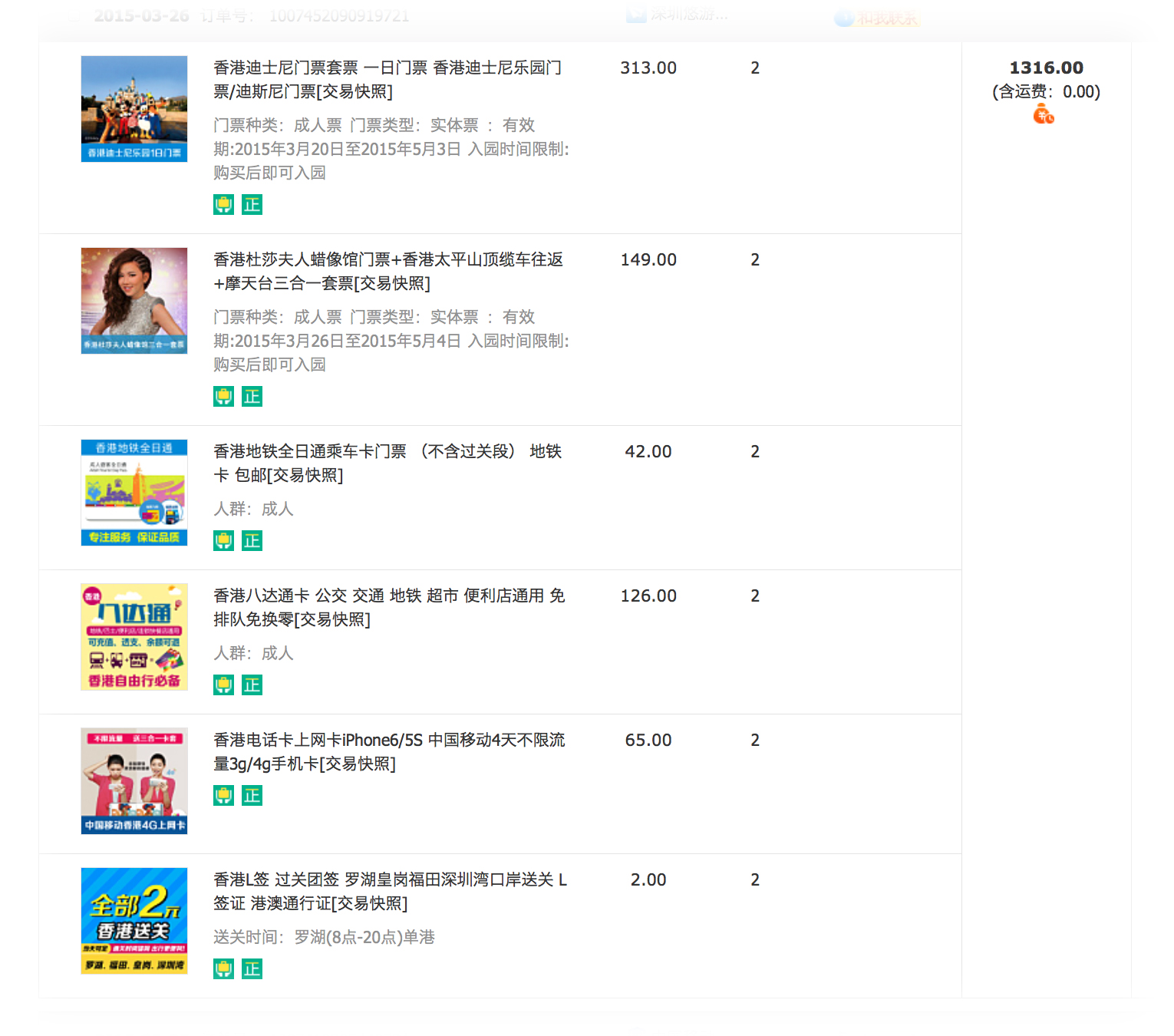The height and width of the screenshot is (1036, 1174).
Task: Open the 香港杜莎夫人蜡像馆门票 product title link
Action: [387, 272]
